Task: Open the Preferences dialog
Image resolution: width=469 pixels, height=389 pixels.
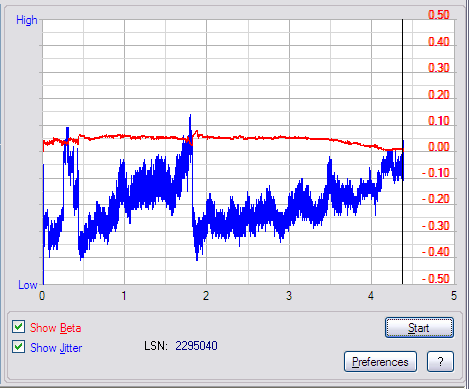Action: [x=380, y=362]
